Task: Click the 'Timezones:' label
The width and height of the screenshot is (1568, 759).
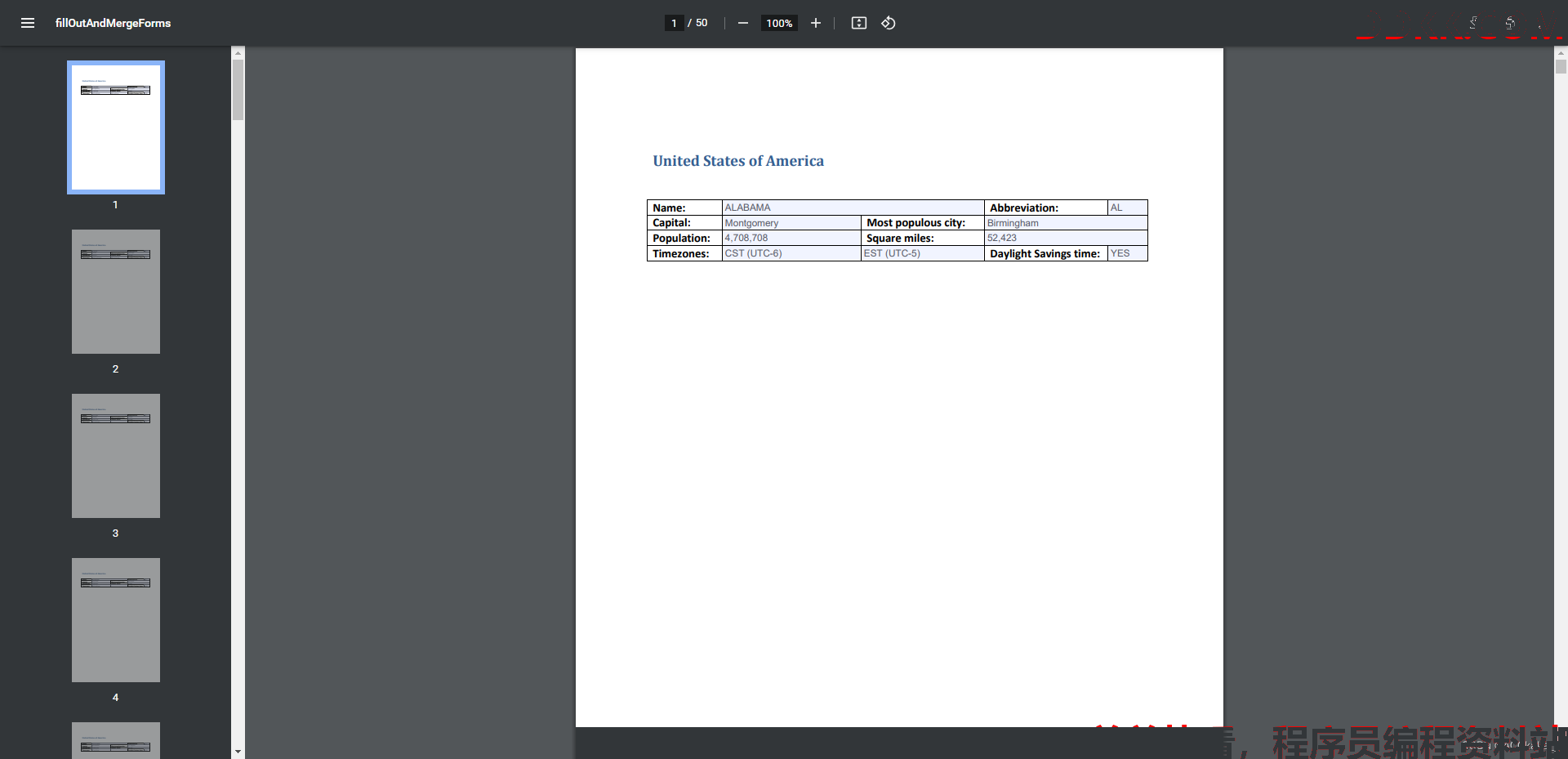Action: (680, 253)
